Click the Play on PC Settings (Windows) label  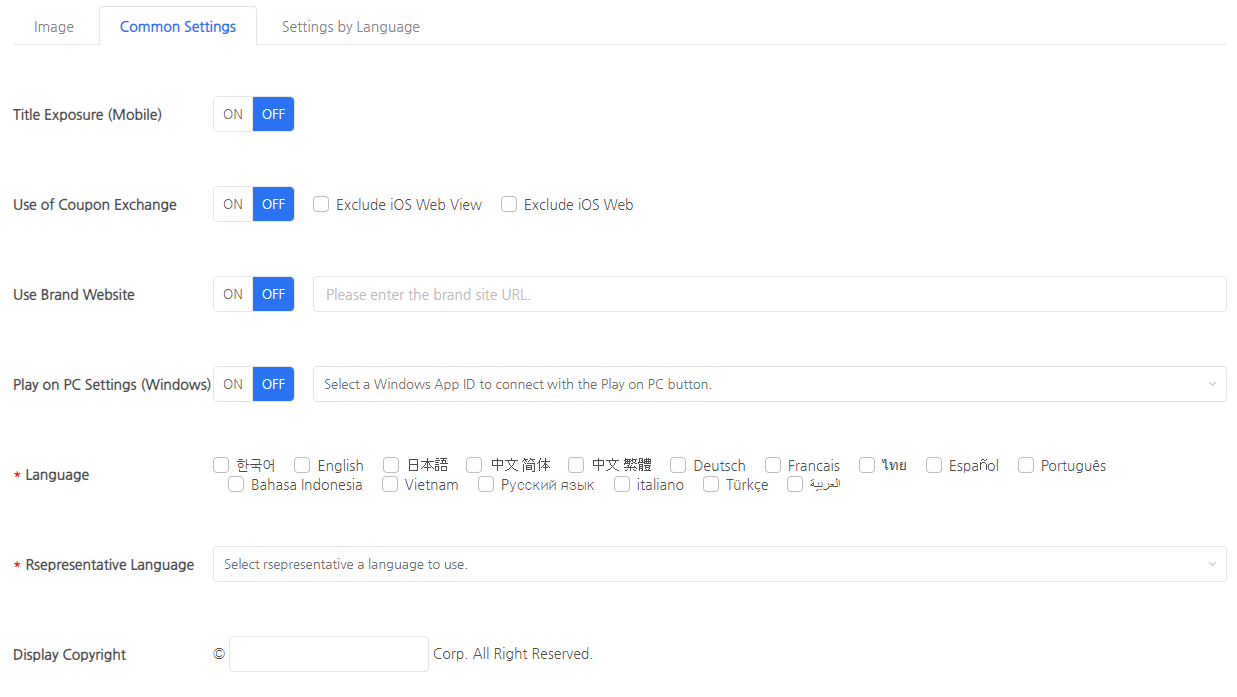[x=112, y=385]
